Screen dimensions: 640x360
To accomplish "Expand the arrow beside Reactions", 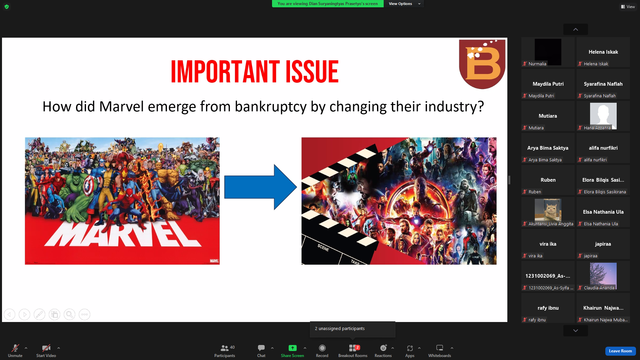I will (393, 348).
